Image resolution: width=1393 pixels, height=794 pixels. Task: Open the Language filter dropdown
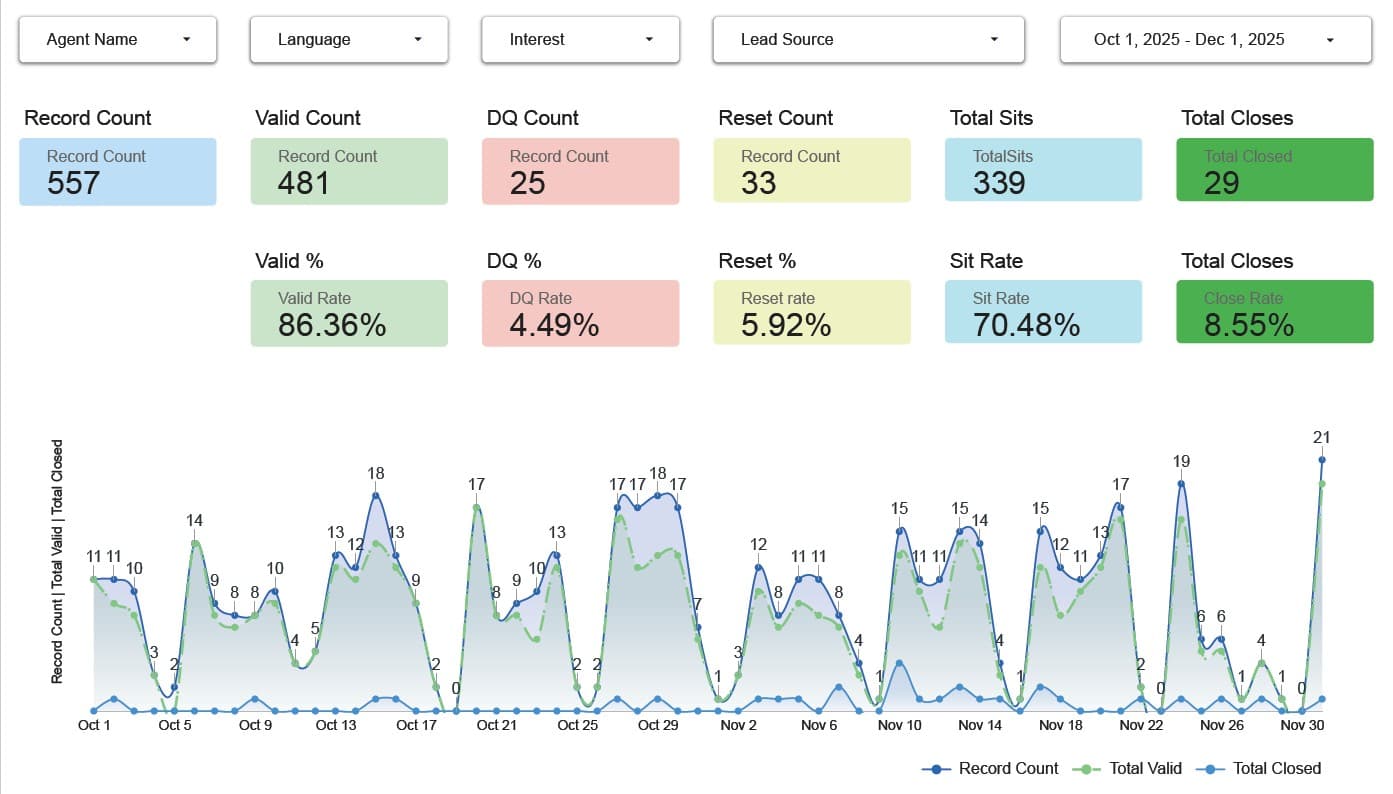348,39
